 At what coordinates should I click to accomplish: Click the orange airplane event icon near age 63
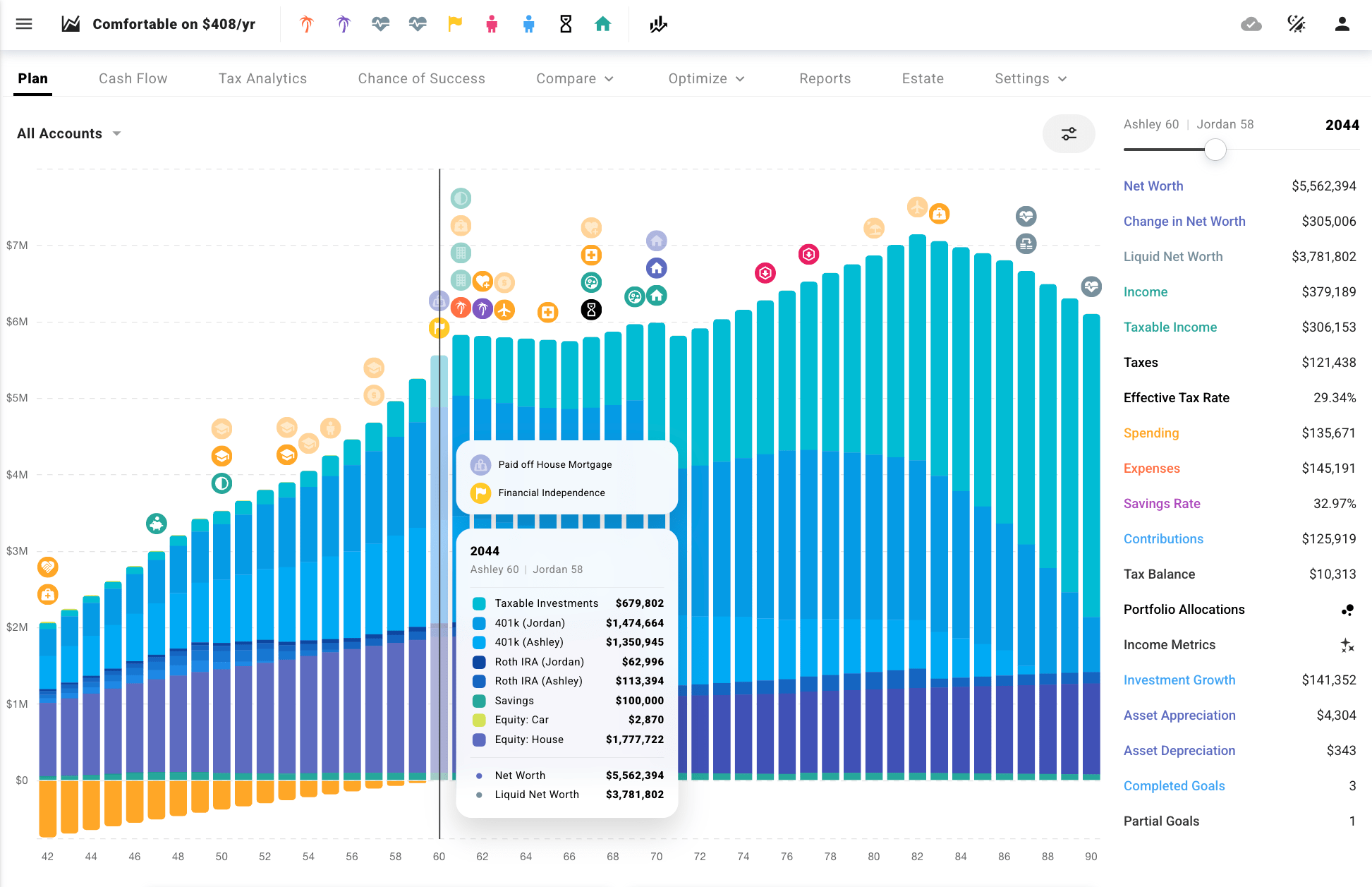click(x=504, y=309)
